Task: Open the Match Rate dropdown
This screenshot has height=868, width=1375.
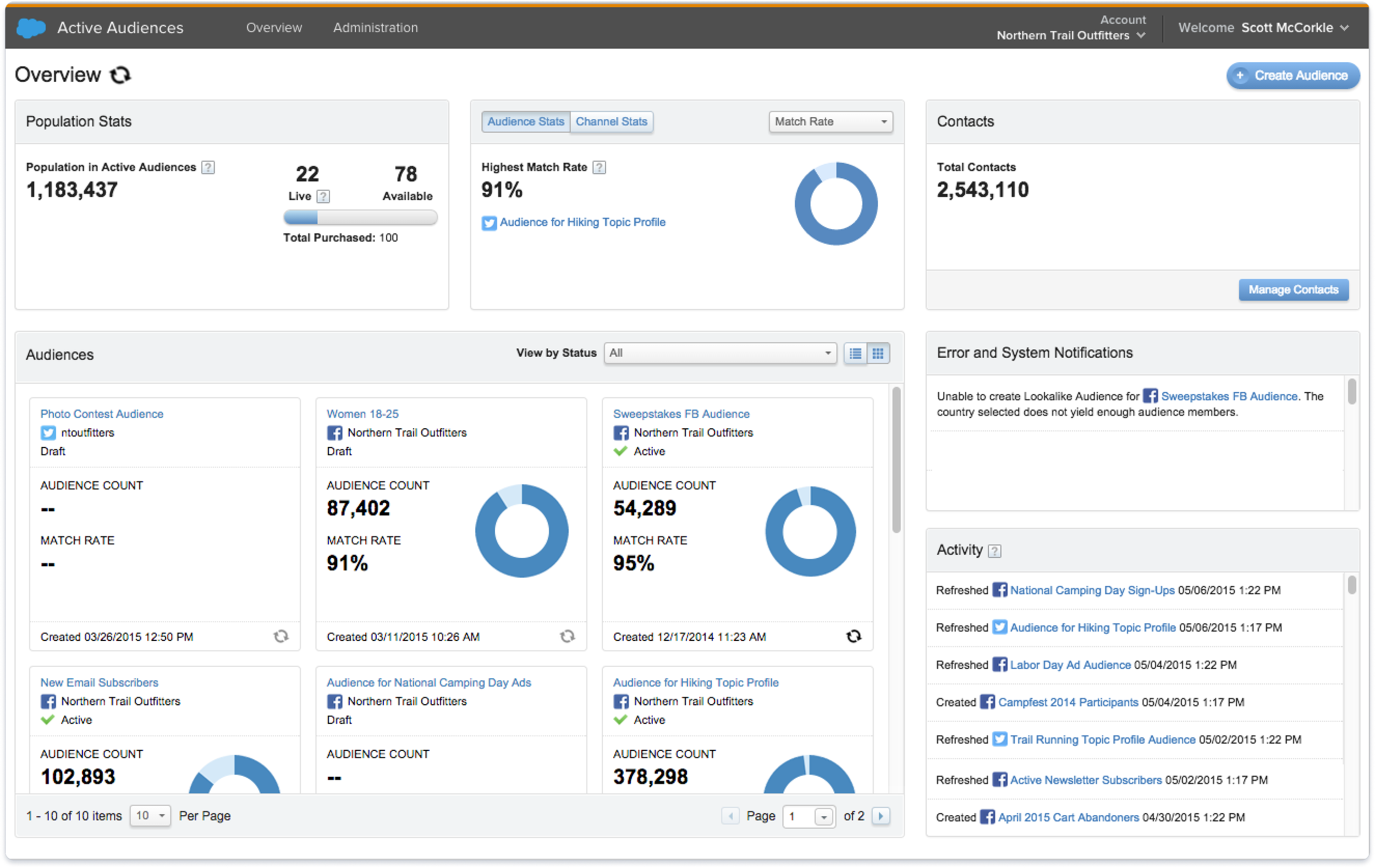Action: (x=831, y=121)
